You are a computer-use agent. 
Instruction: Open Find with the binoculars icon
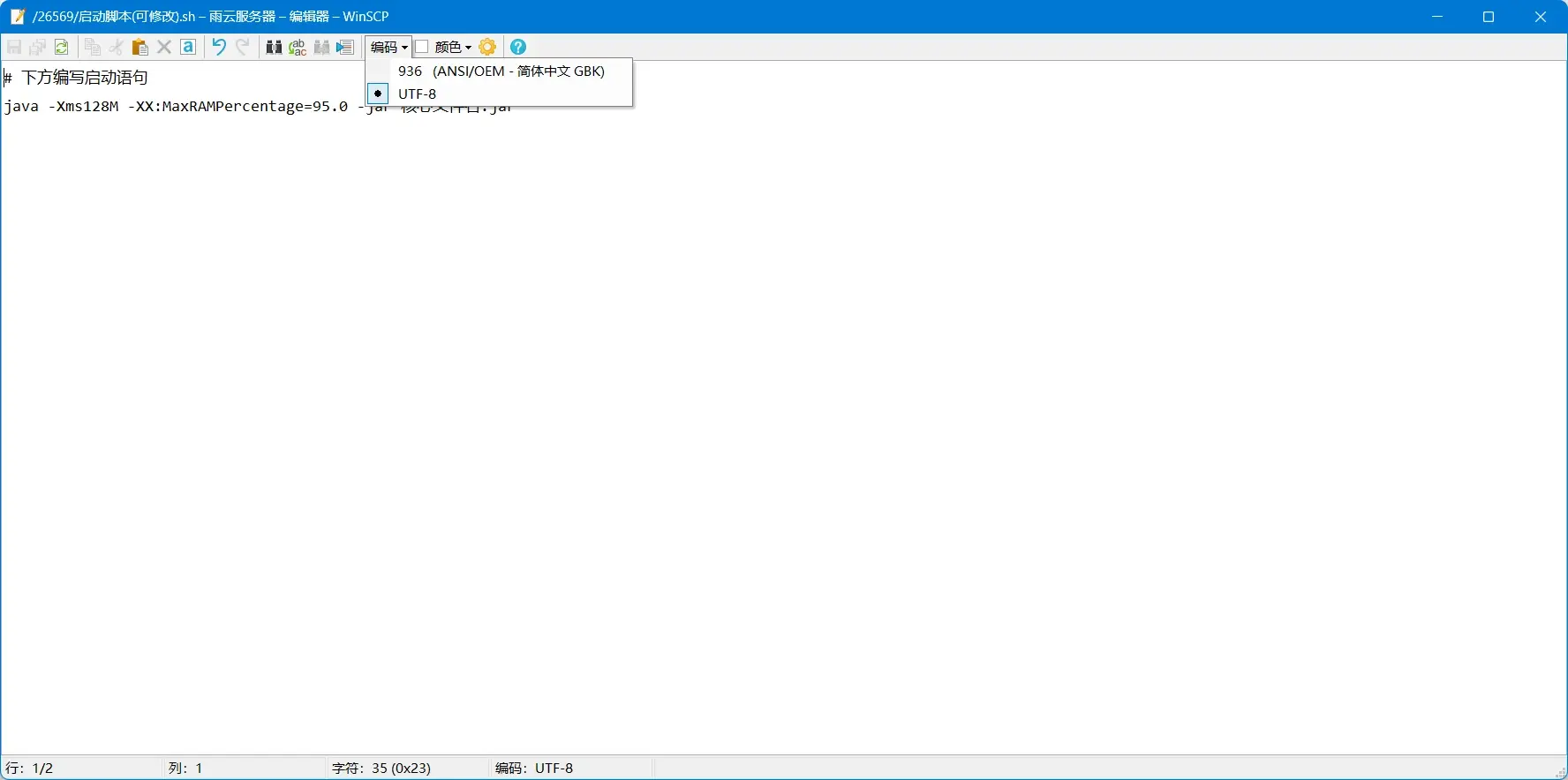coord(274,47)
